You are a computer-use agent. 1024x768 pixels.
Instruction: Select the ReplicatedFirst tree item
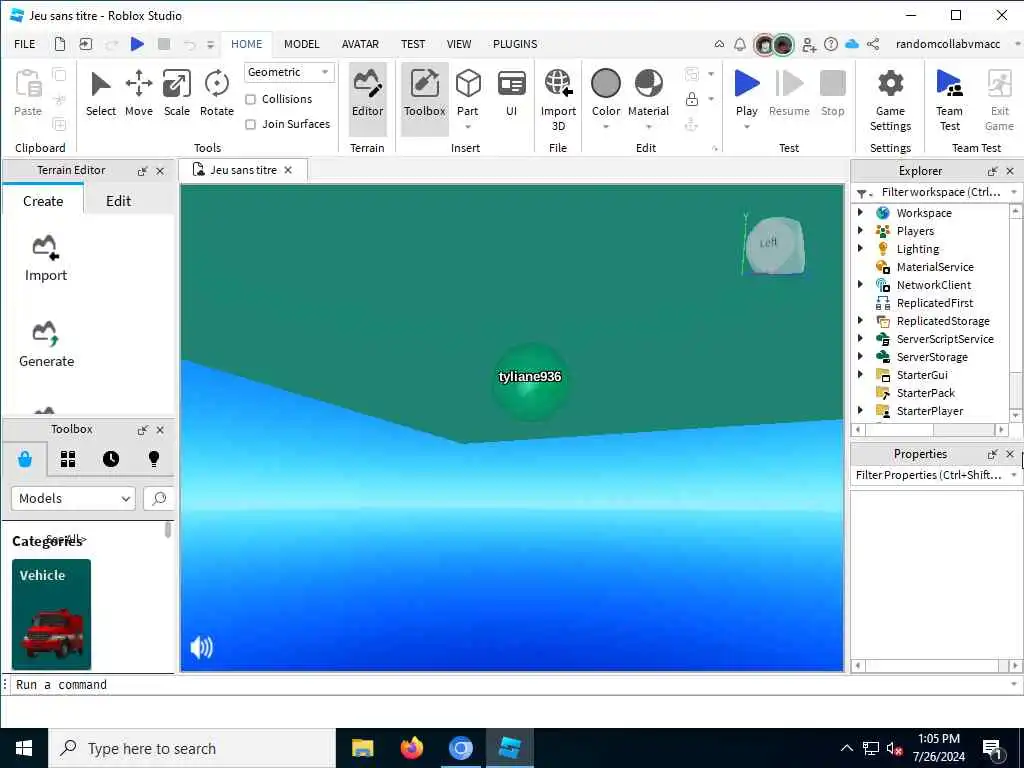coord(935,302)
